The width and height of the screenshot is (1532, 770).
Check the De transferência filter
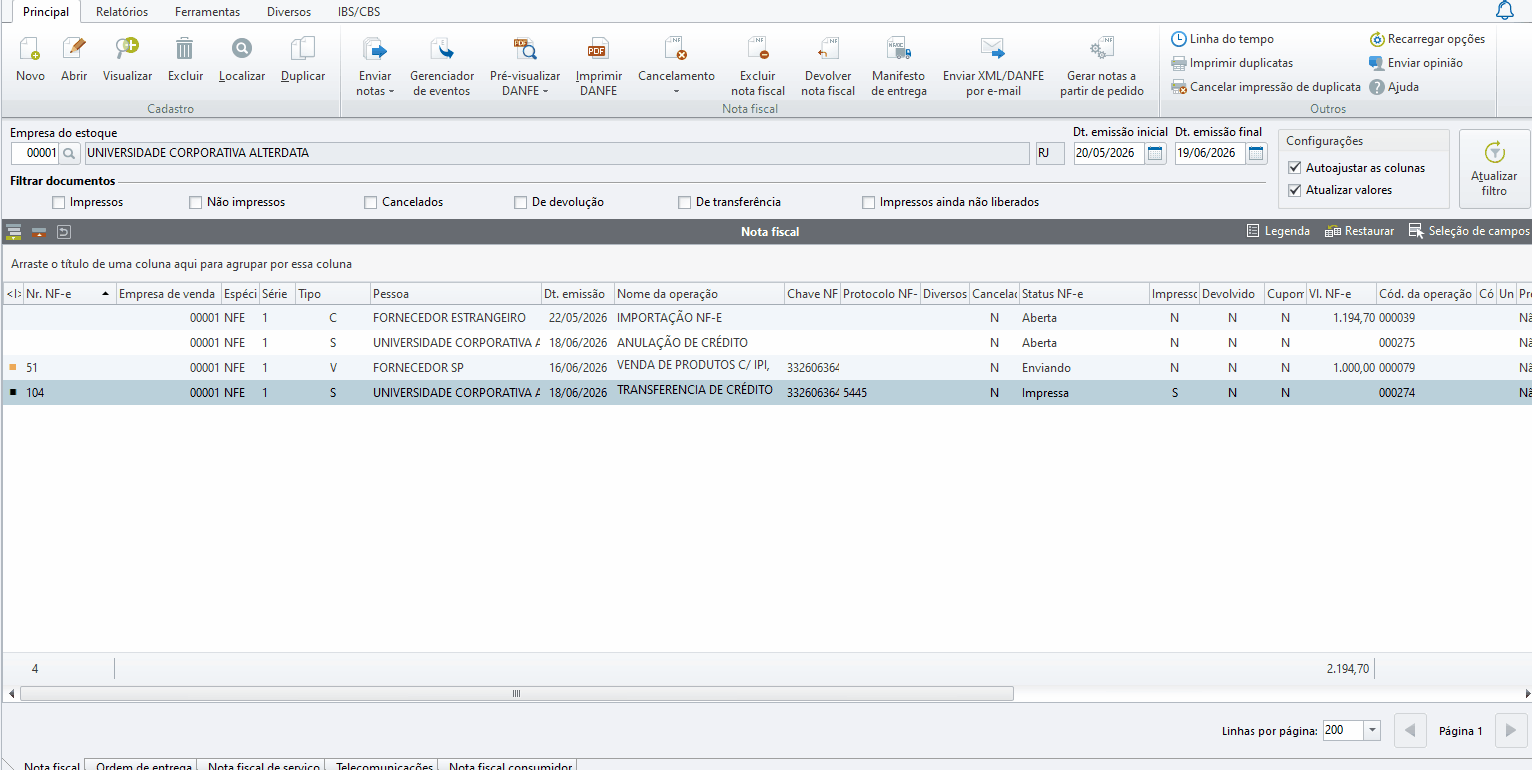[x=685, y=202]
